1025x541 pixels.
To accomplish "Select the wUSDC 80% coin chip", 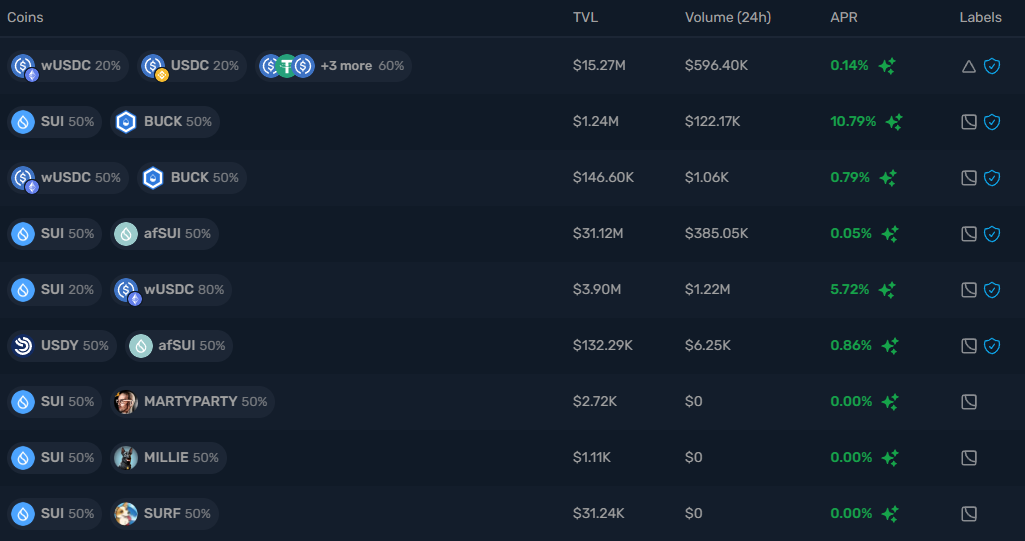I will 170,290.
